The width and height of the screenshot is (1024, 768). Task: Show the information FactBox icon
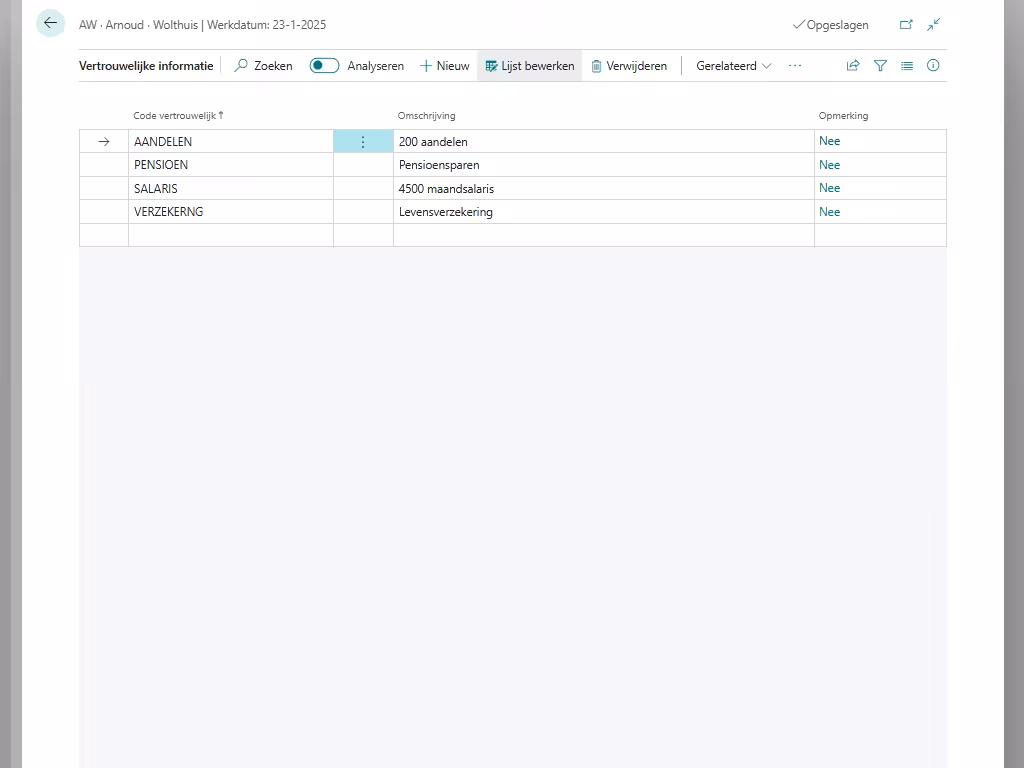(933, 66)
